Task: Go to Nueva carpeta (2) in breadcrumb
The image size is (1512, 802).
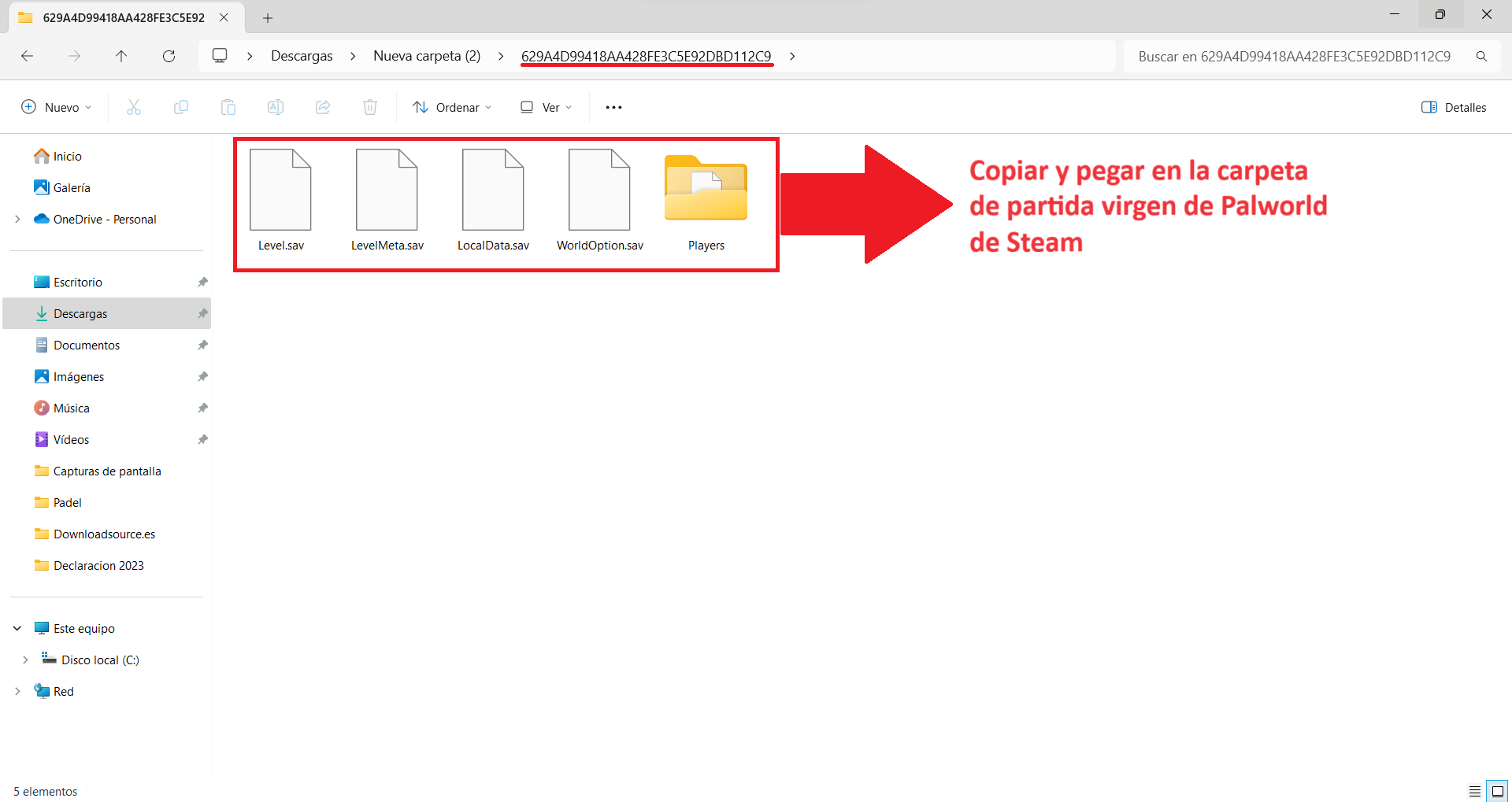Action: point(427,56)
